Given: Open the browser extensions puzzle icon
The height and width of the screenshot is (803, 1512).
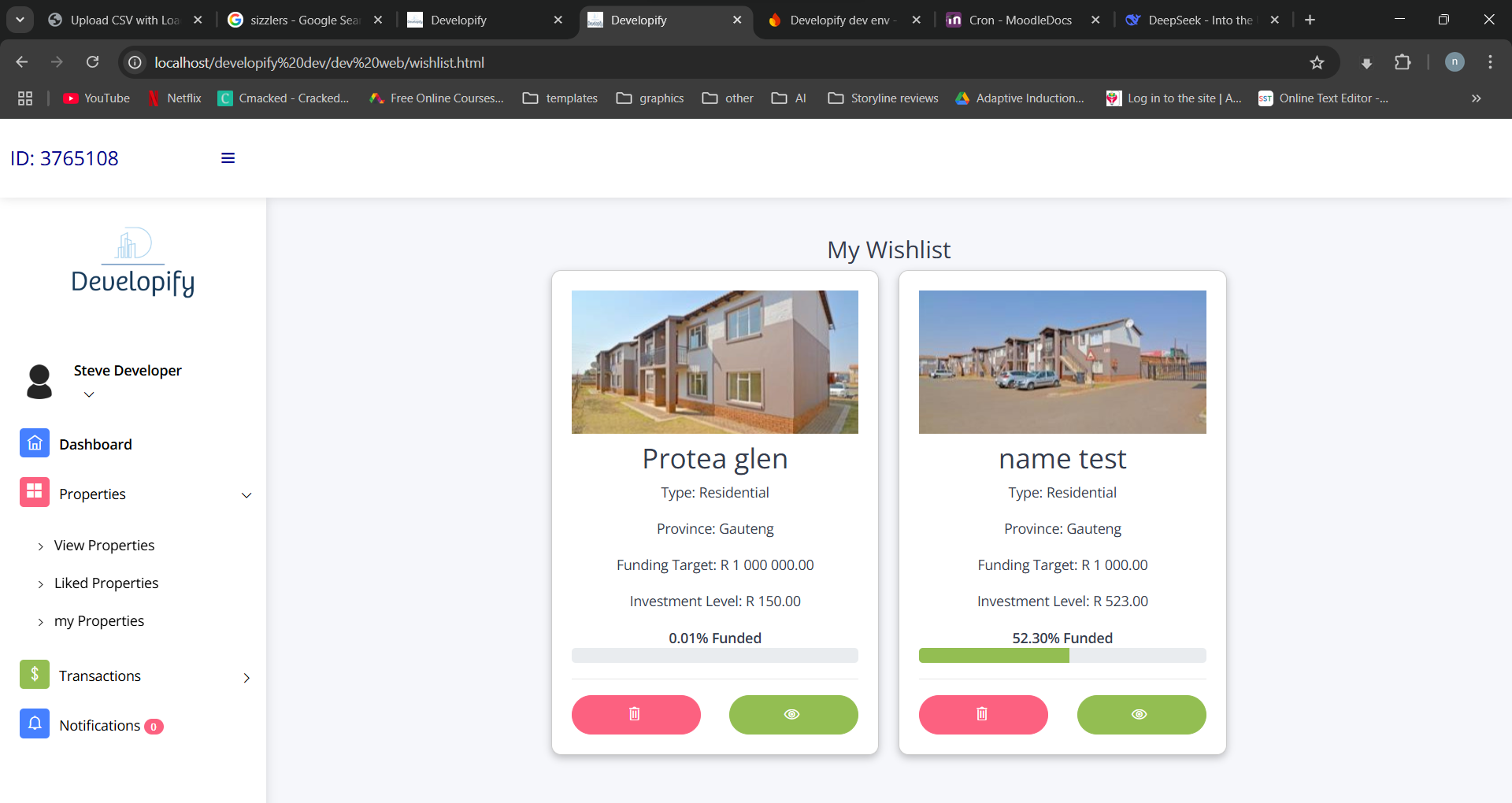Looking at the screenshot, I should tap(1403, 63).
